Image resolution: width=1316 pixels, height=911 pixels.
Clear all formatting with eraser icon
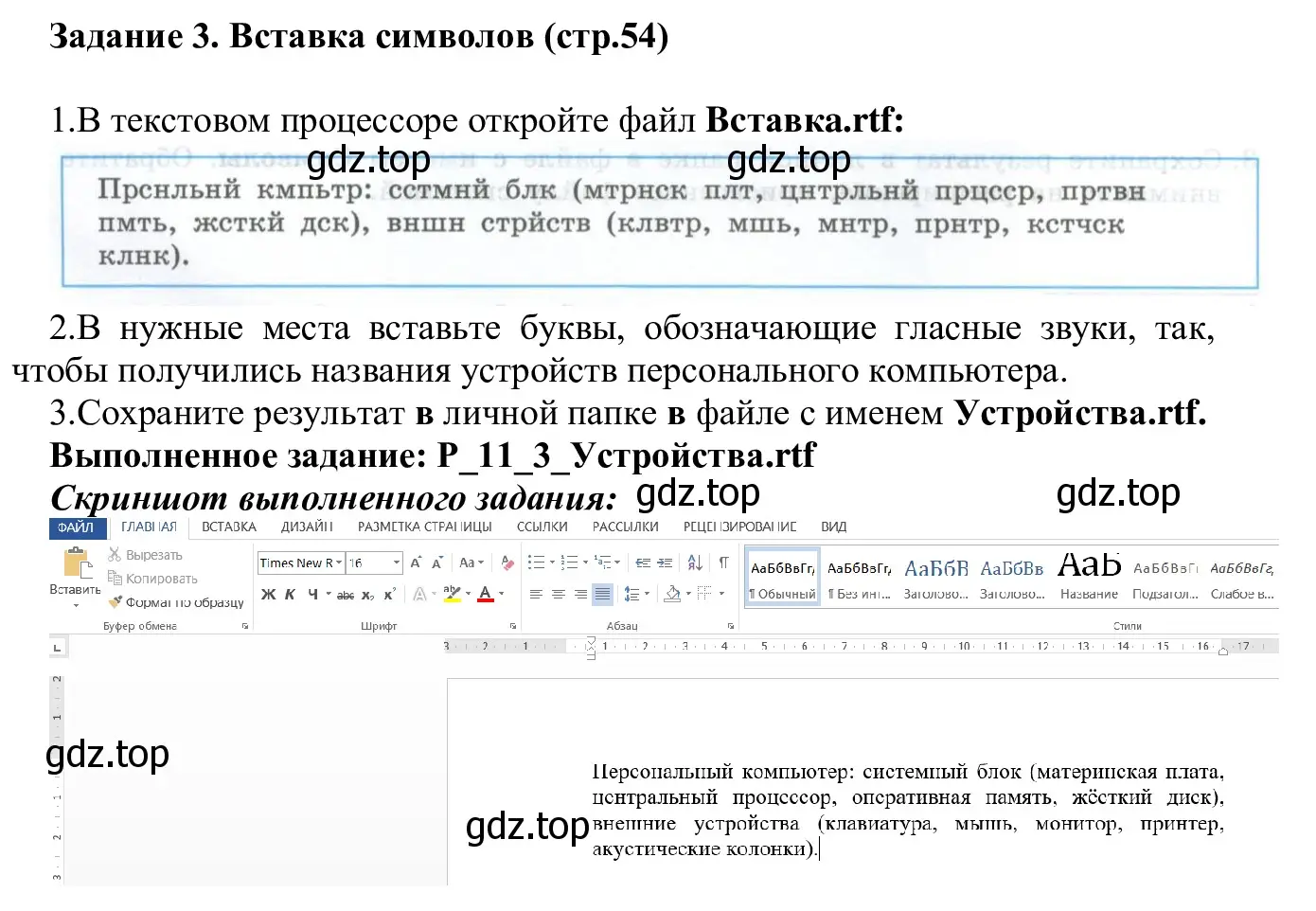tap(508, 563)
